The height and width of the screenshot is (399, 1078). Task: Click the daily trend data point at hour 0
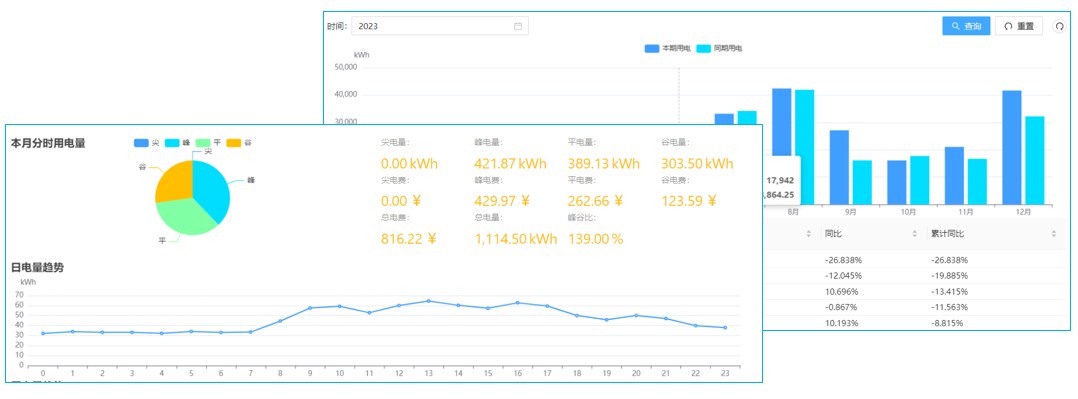(43, 334)
